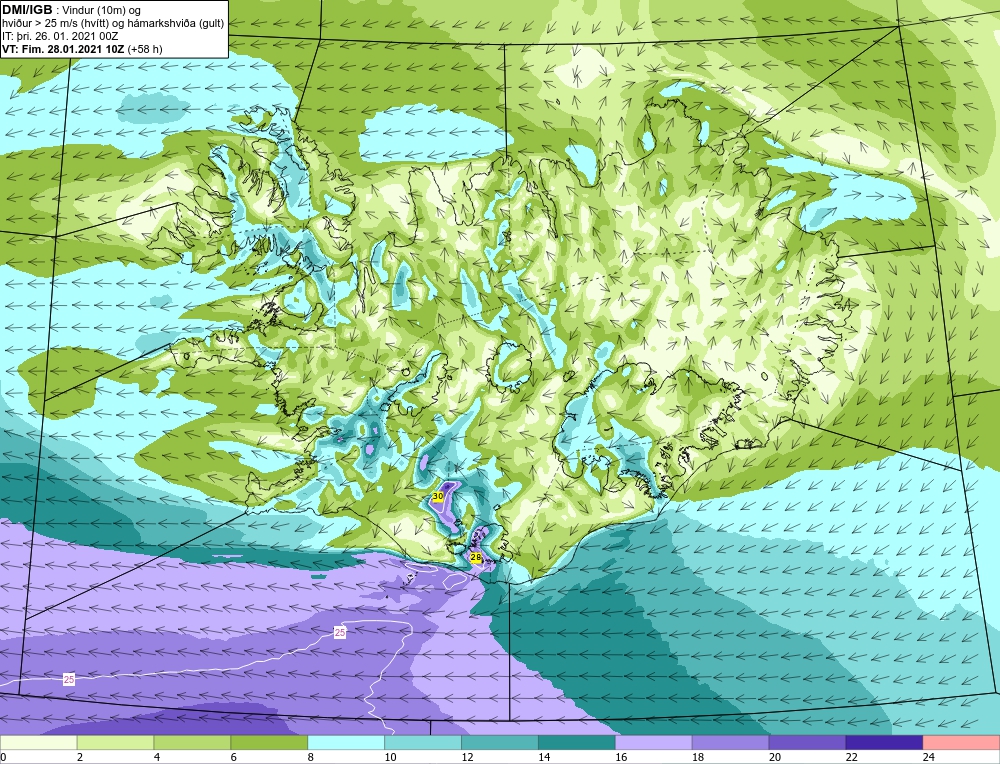The image size is (1000, 764).
Task: Select the 14–16 m/s dark teal swatch
Action: coord(577,743)
